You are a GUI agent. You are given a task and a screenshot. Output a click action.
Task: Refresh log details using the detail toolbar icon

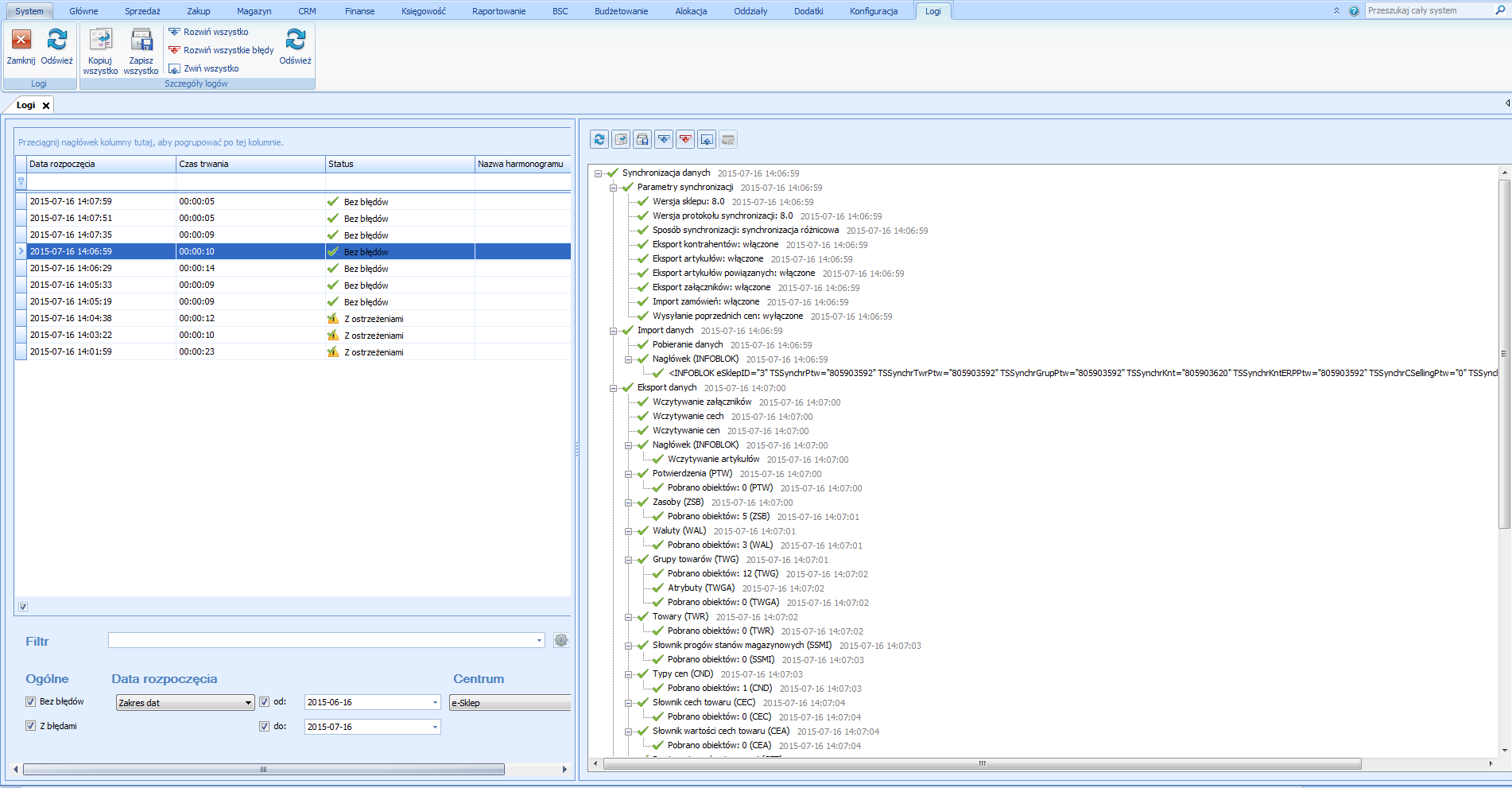(x=599, y=139)
